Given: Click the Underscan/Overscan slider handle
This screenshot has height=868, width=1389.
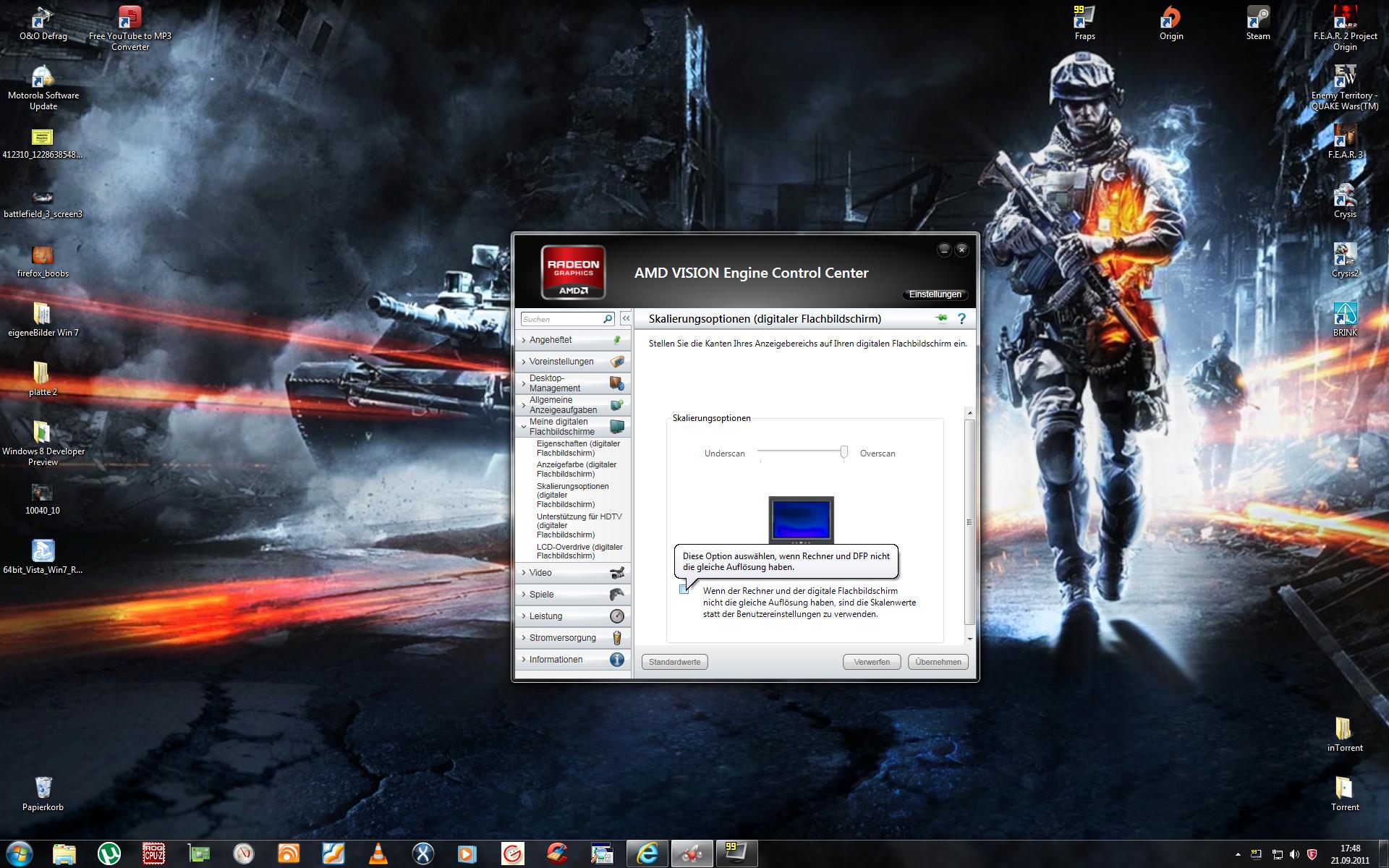Looking at the screenshot, I should point(844,452).
